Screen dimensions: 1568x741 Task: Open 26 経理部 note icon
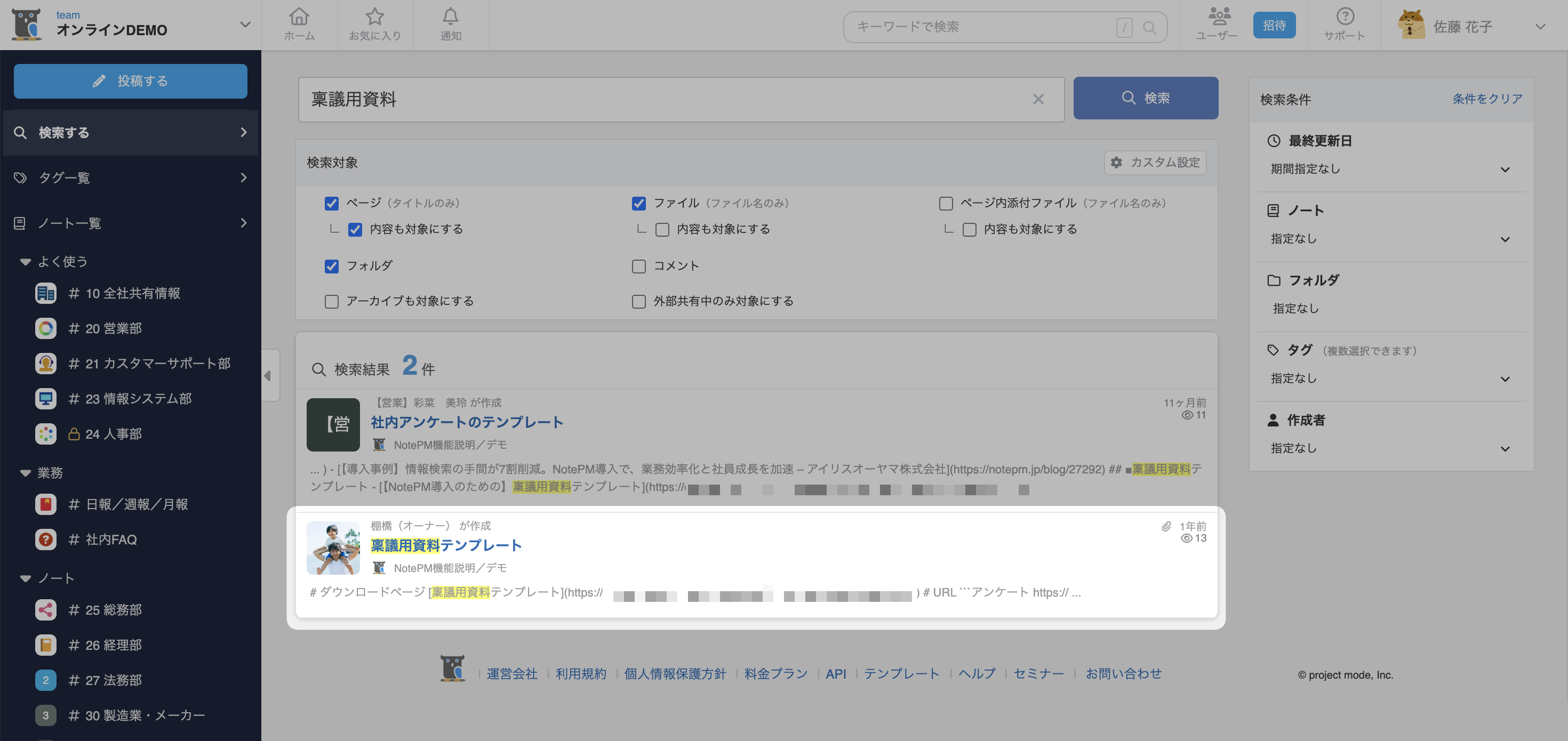pos(46,645)
